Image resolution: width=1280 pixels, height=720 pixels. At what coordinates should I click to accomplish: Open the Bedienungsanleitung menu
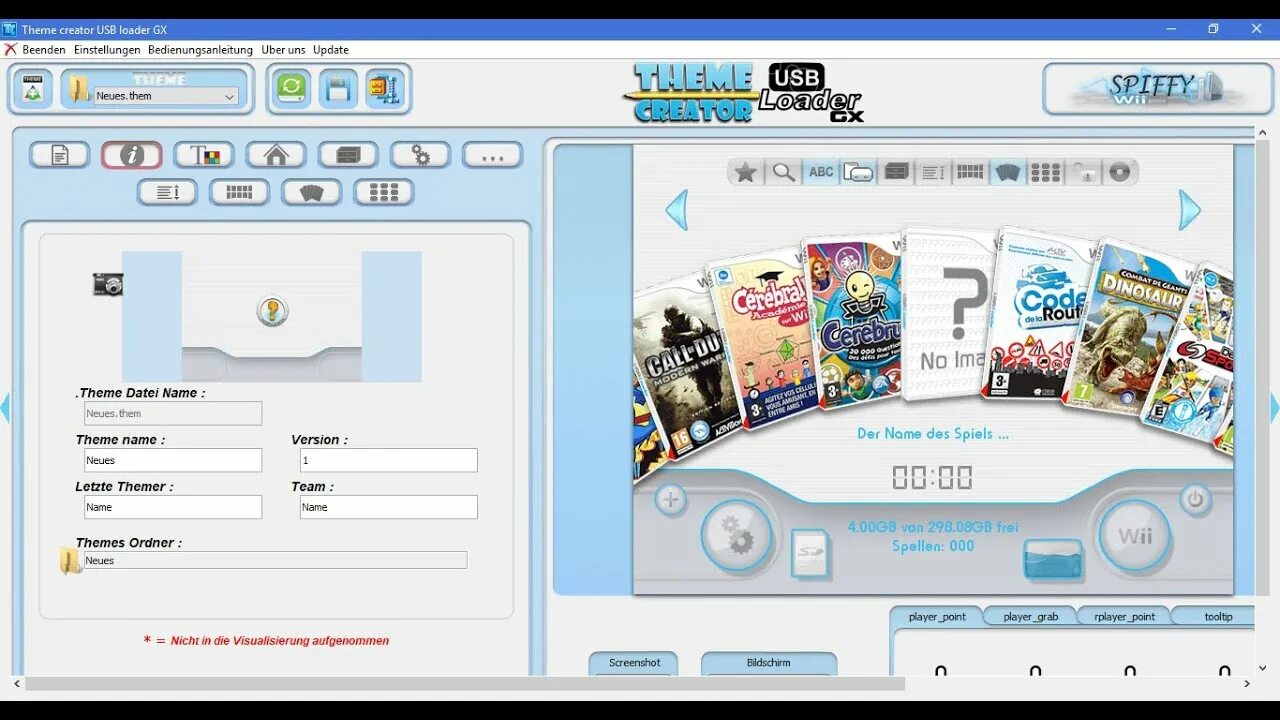tap(200, 49)
